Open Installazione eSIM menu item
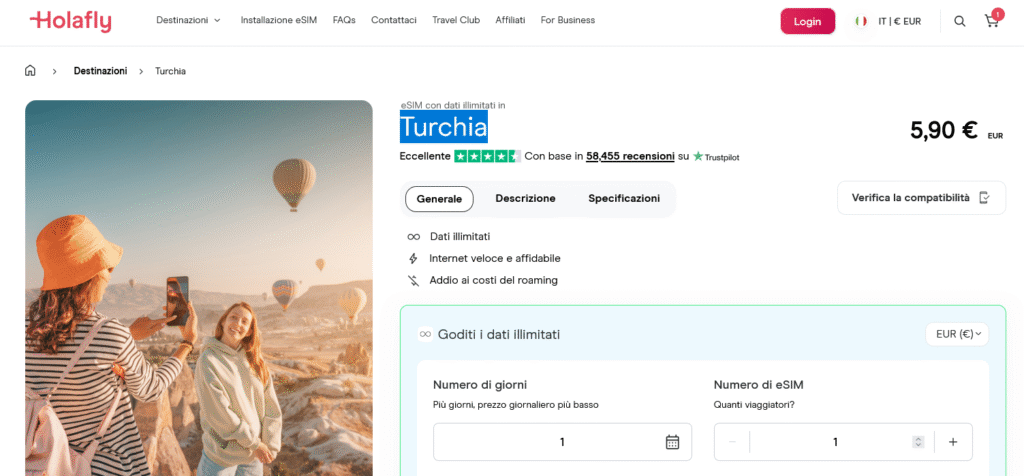This screenshot has width=1024, height=476. [278, 20]
